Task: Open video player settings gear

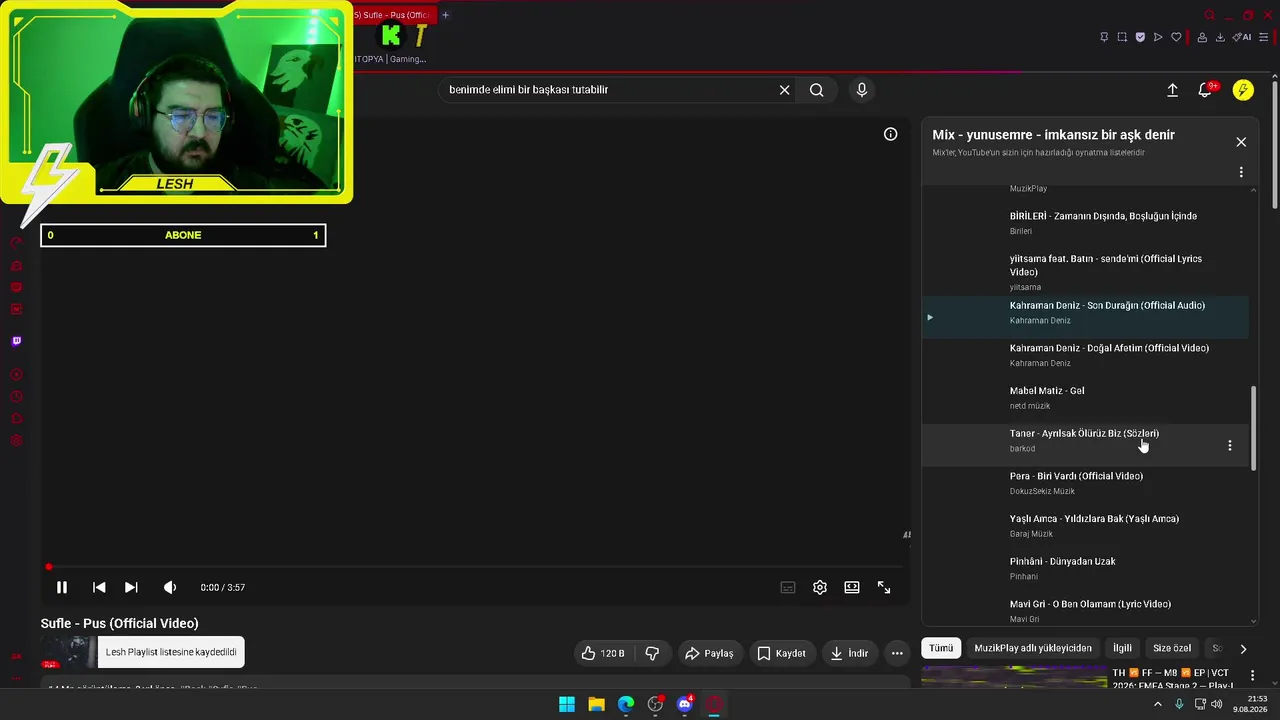Action: coord(820,587)
